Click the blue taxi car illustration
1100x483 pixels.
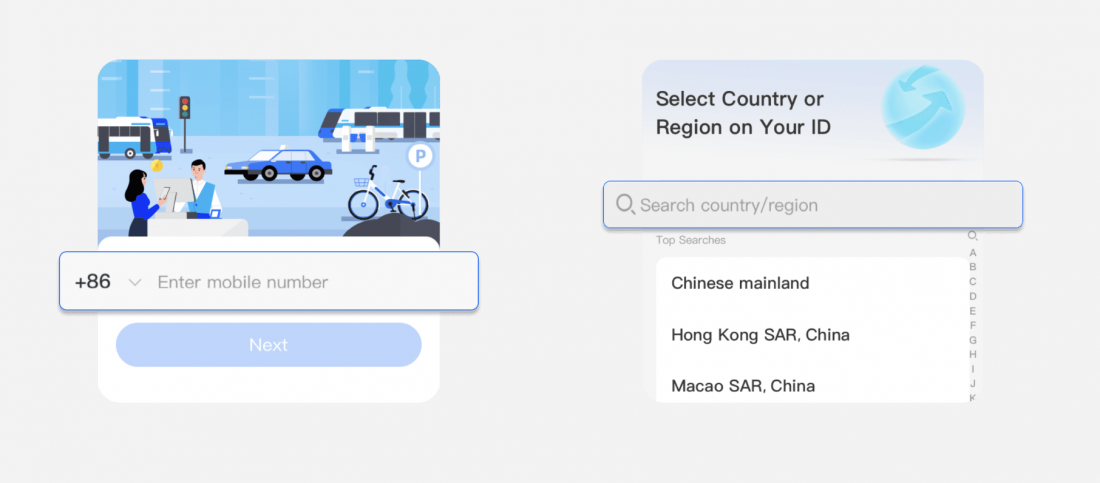[278, 165]
